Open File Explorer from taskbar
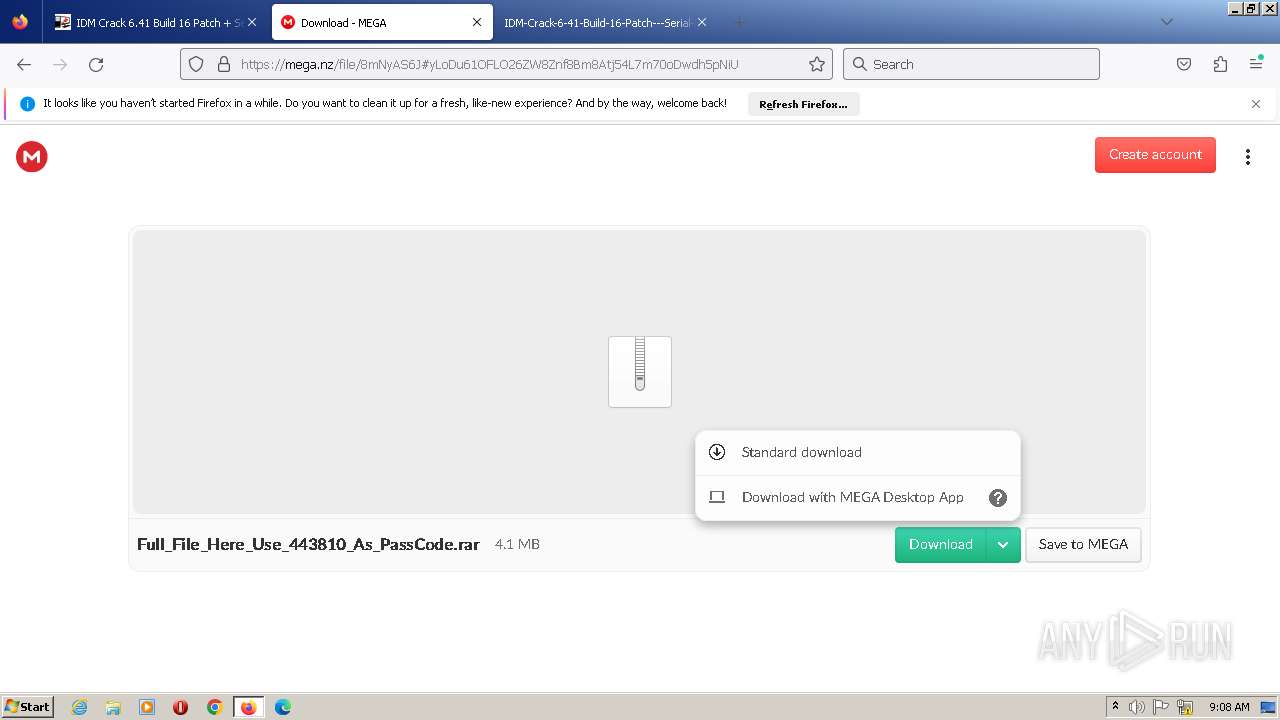Viewport: 1280px width, 720px height. click(x=113, y=707)
